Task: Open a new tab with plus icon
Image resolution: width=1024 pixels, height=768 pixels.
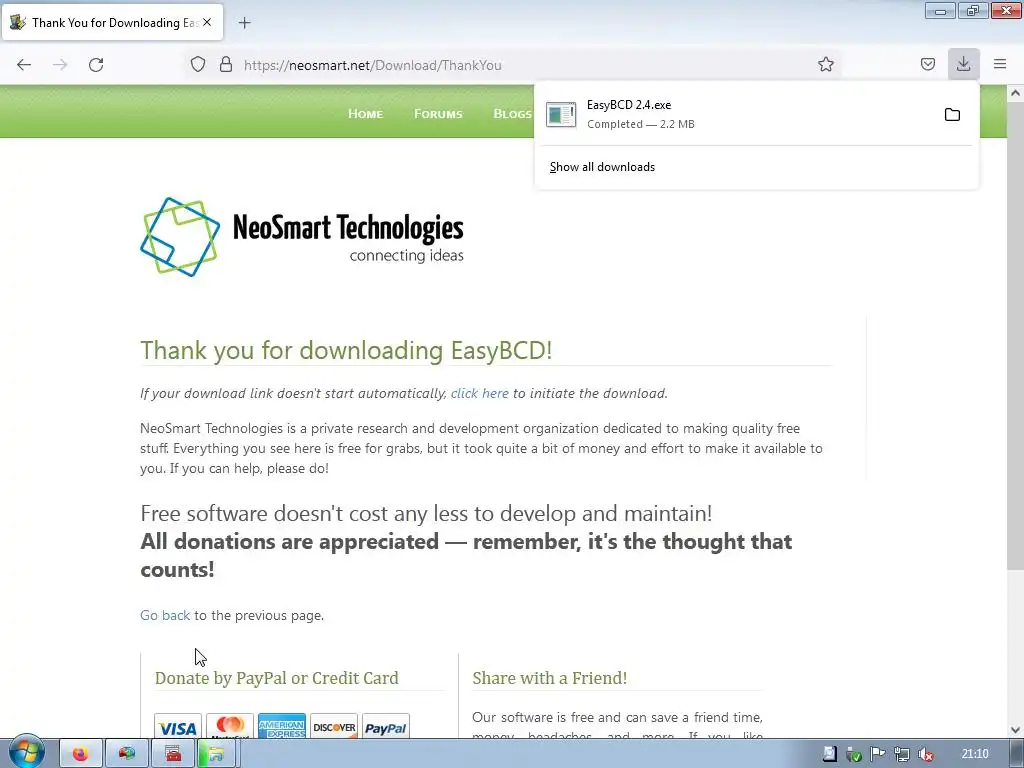Action: (244, 23)
